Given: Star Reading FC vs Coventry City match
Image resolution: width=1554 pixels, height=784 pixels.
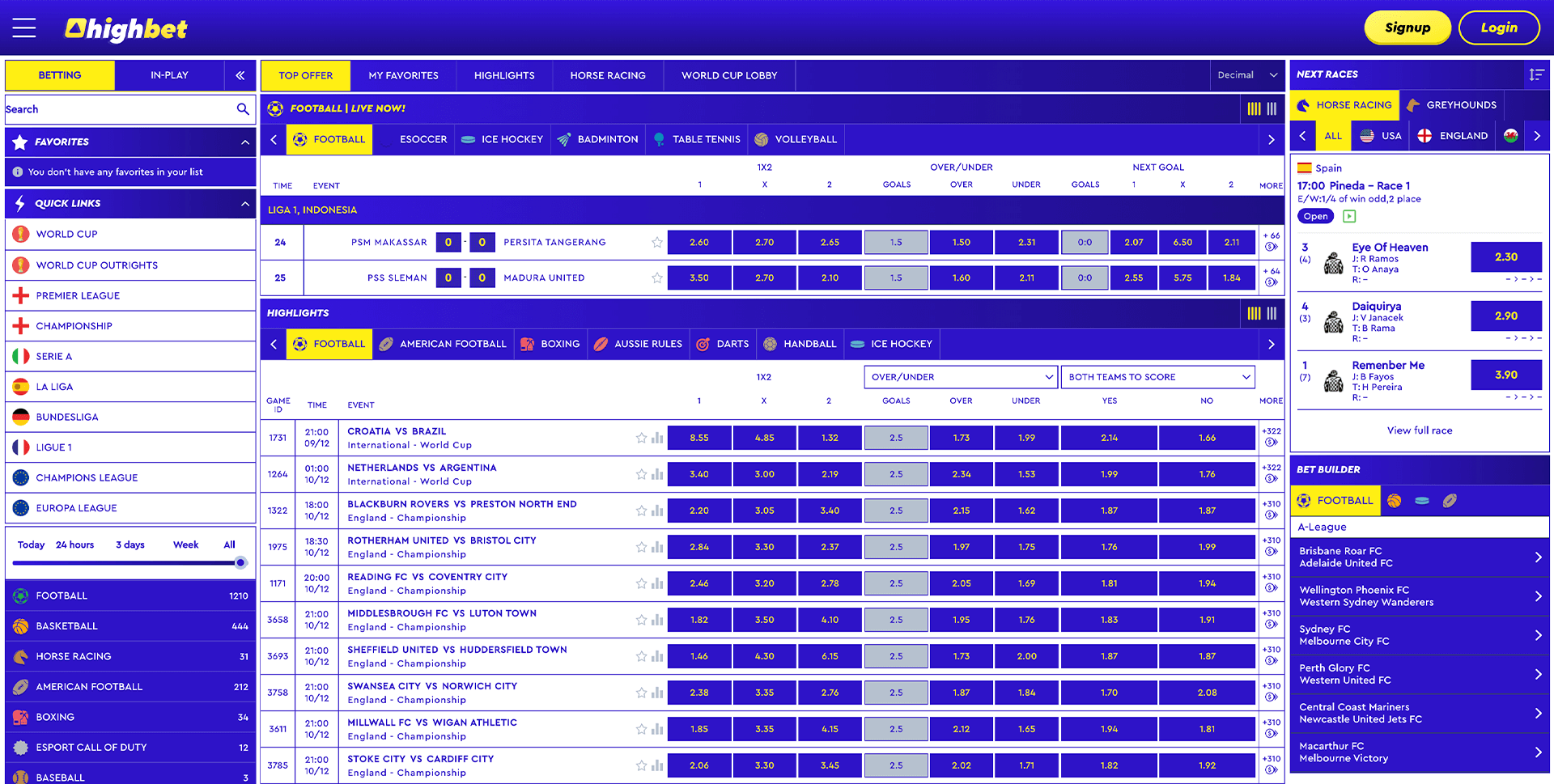Looking at the screenshot, I should [641, 583].
